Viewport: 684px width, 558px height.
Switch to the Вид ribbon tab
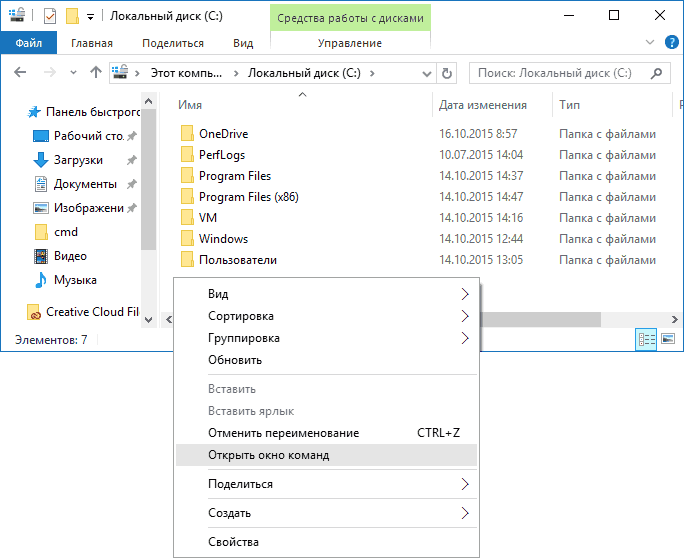point(243,43)
